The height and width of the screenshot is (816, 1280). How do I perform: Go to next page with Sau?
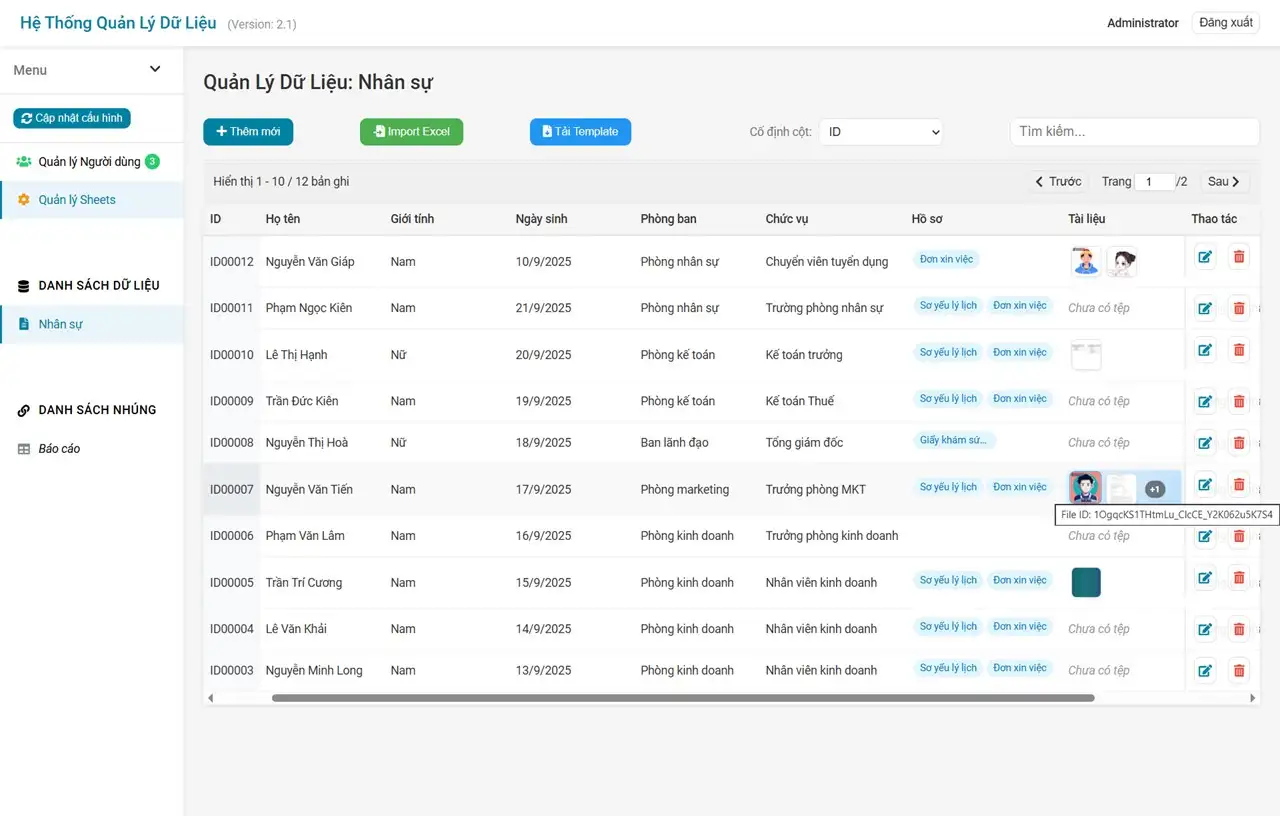[x=1224, y=181]
